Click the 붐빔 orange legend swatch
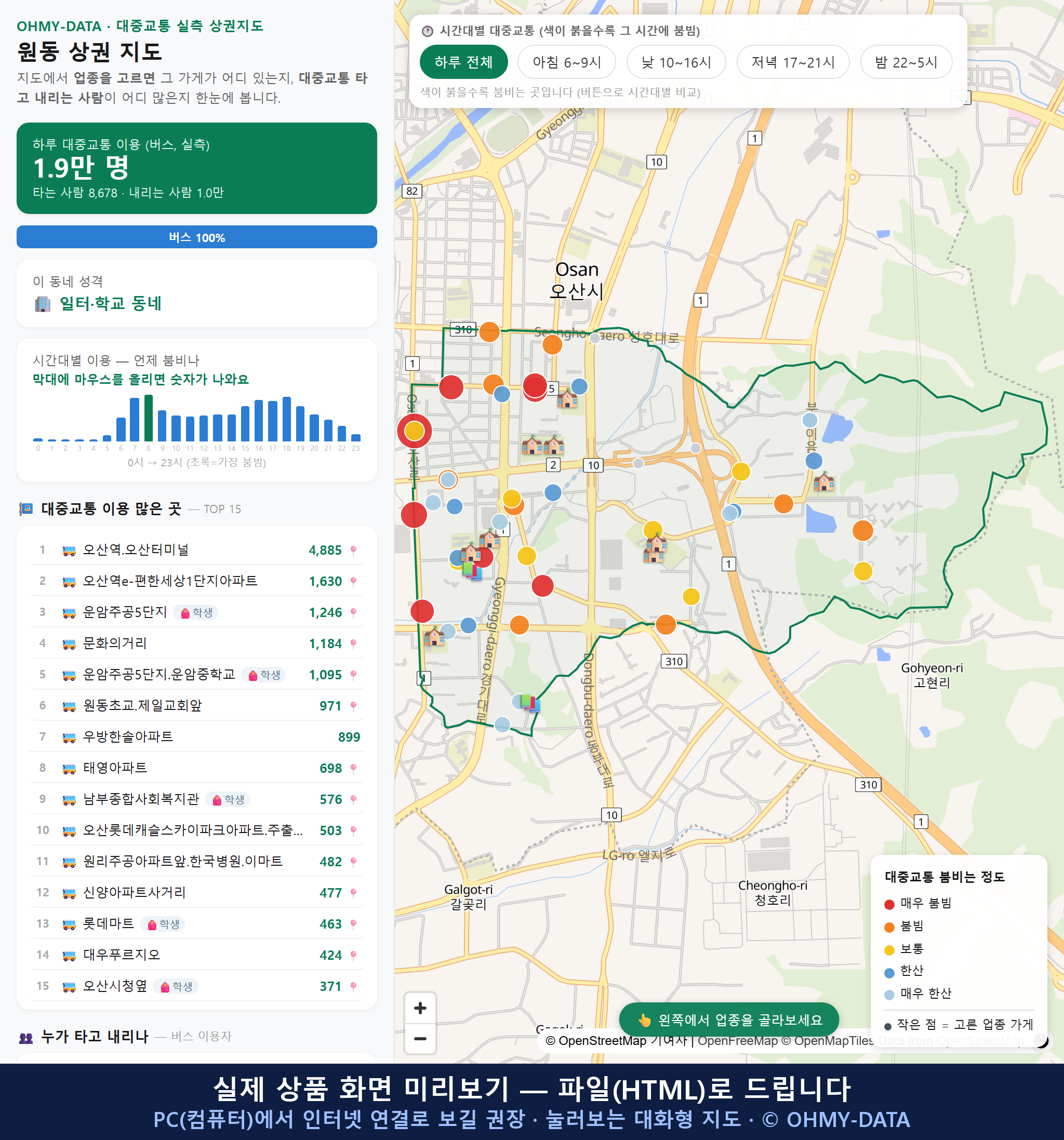 pos(889,927)
